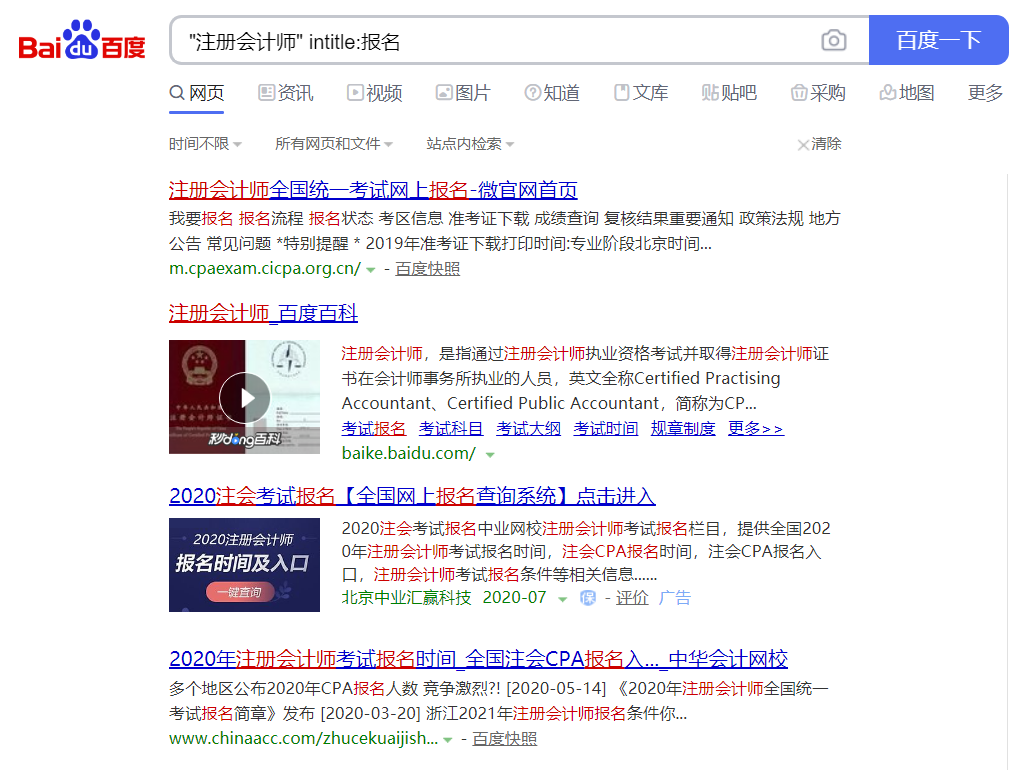Viewport: 1027px width, 770px height.
Task: Open the 图片 tab
Action: pyautogui.click(x=463, y=93)
